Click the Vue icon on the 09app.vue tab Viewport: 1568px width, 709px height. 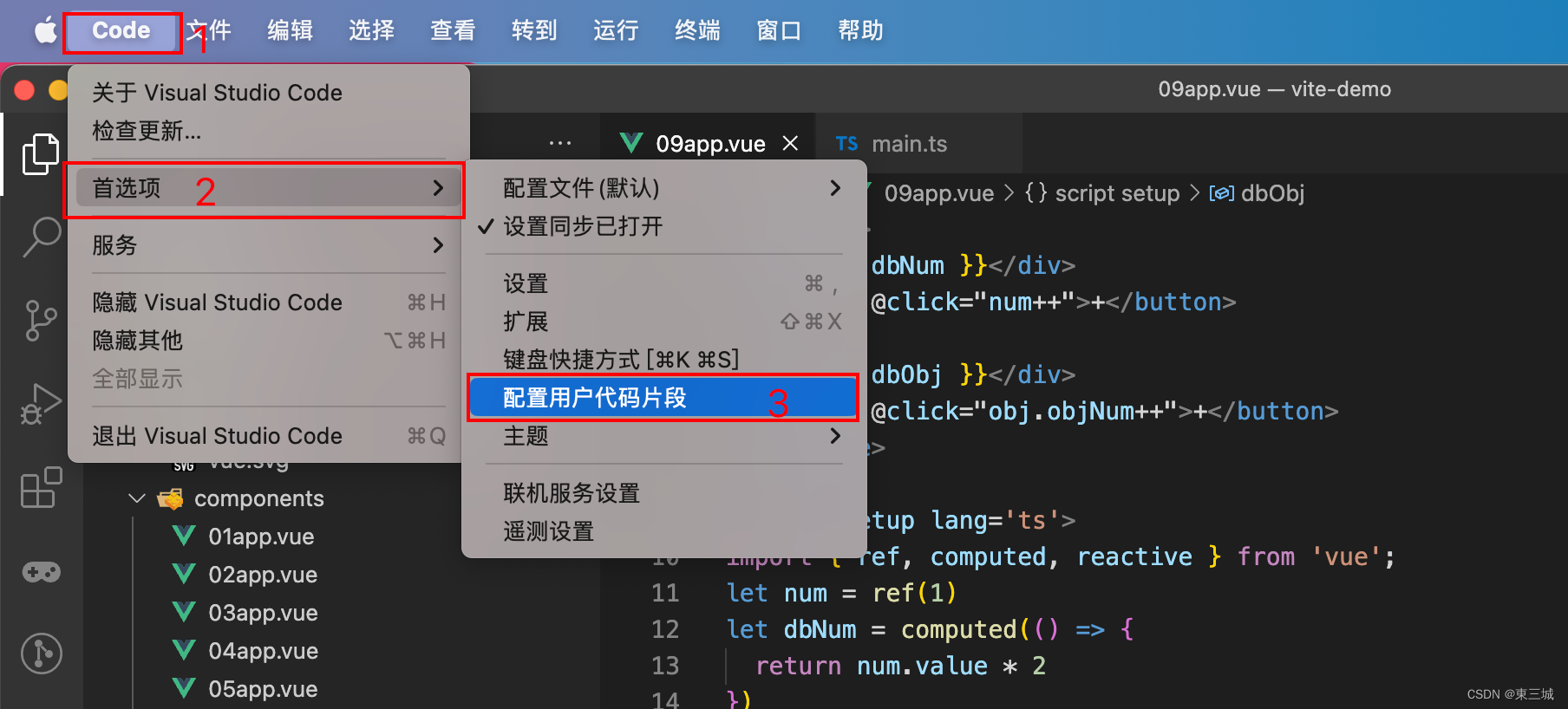coord(631,143)
